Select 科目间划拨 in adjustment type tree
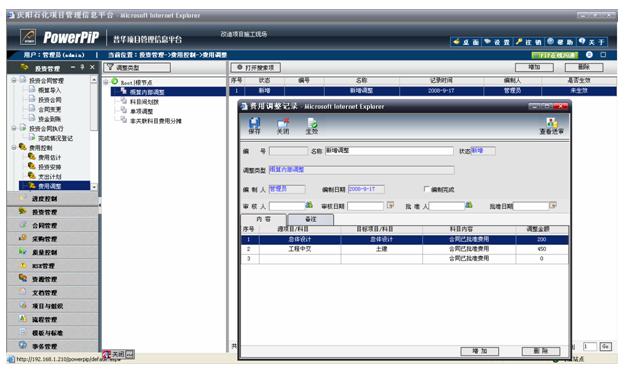Viewport: 630px width, 372px height. tap(144, 102)
